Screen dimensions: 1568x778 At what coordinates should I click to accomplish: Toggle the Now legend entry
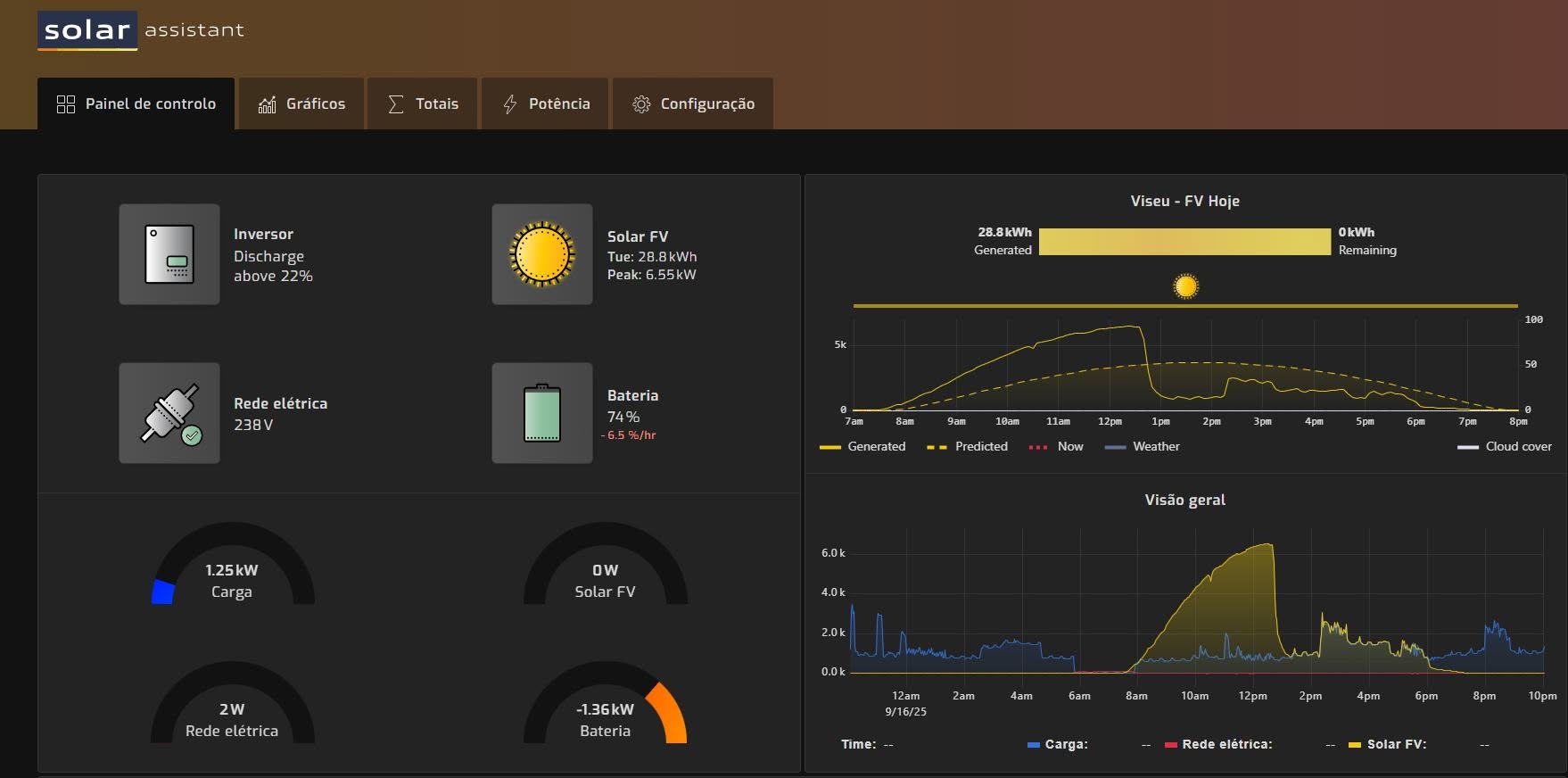point(1056,446)
